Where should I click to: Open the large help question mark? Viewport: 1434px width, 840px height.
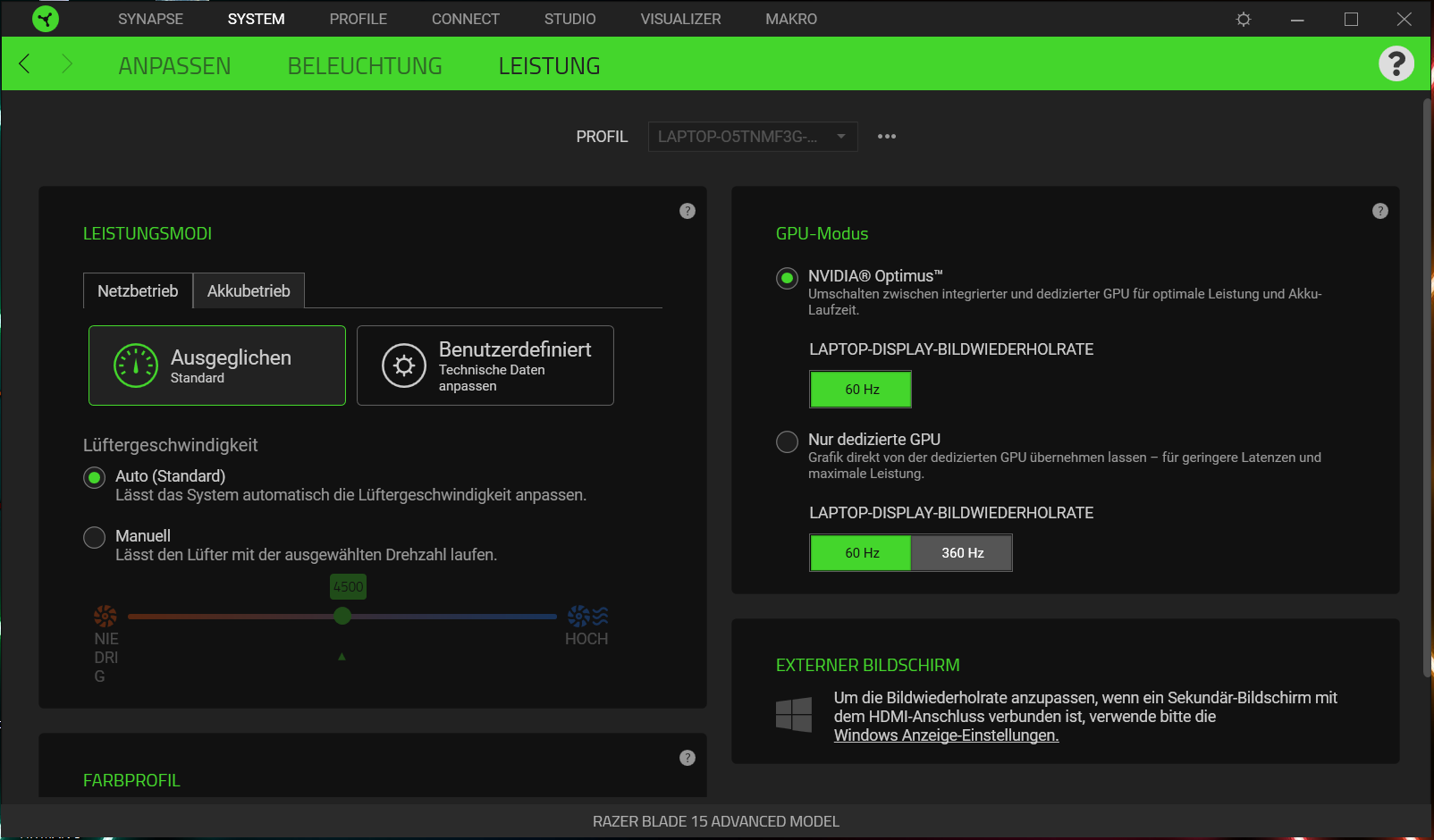tap(1396, 63)
